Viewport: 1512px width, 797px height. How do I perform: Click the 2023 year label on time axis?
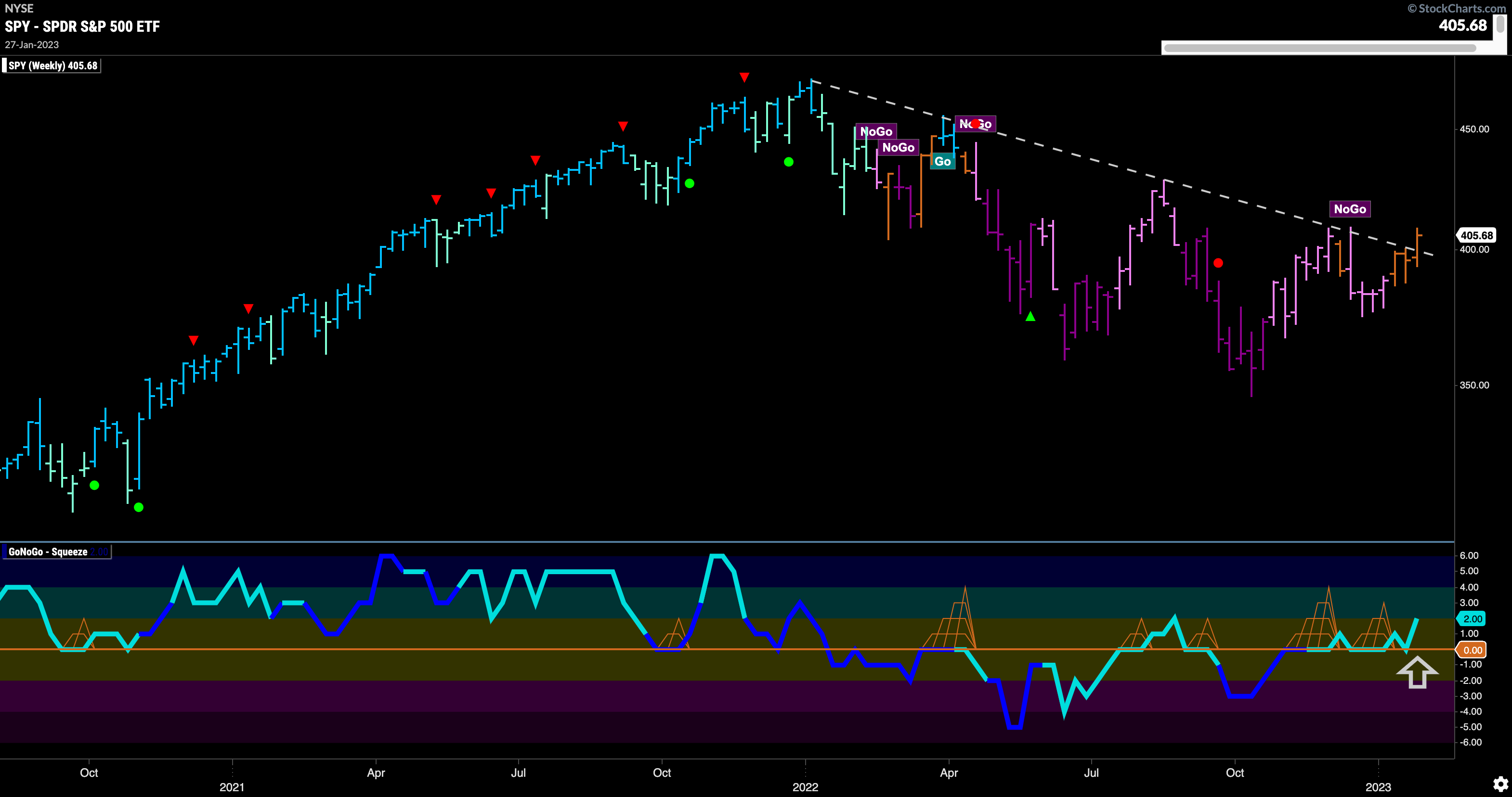[1378, 787]
